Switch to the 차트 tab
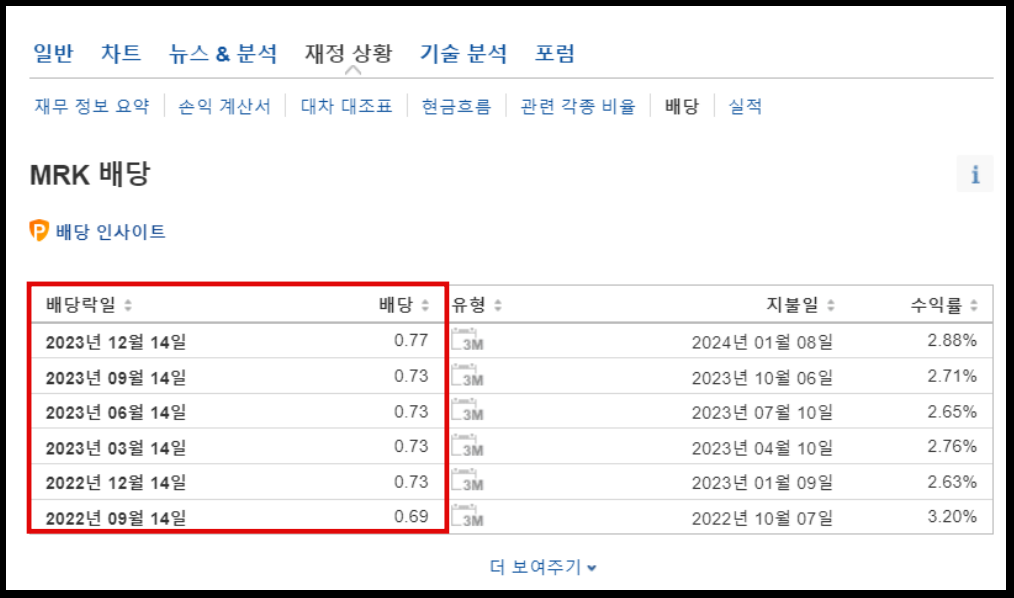 pos(121,53)
